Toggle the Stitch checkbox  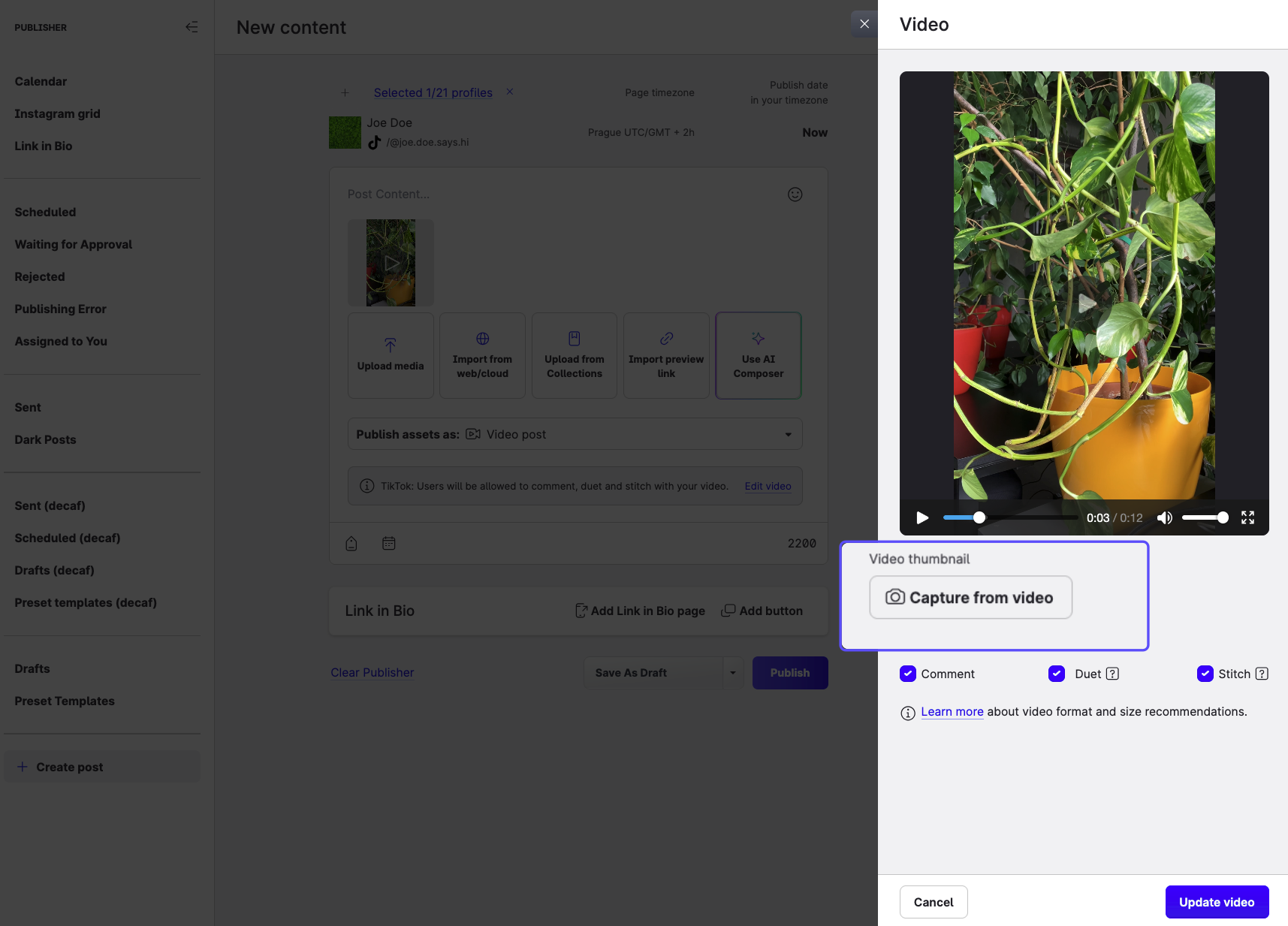(1205, 674)
